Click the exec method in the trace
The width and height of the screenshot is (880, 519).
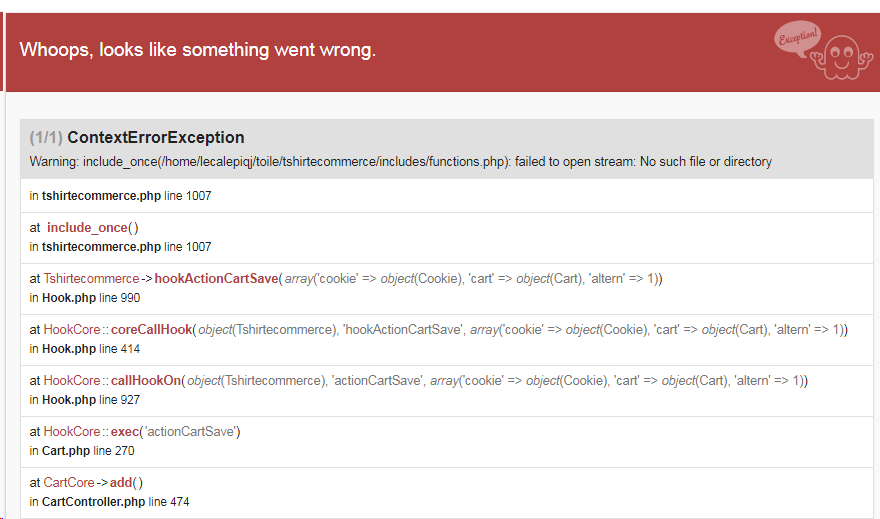[x=126, y=431]
